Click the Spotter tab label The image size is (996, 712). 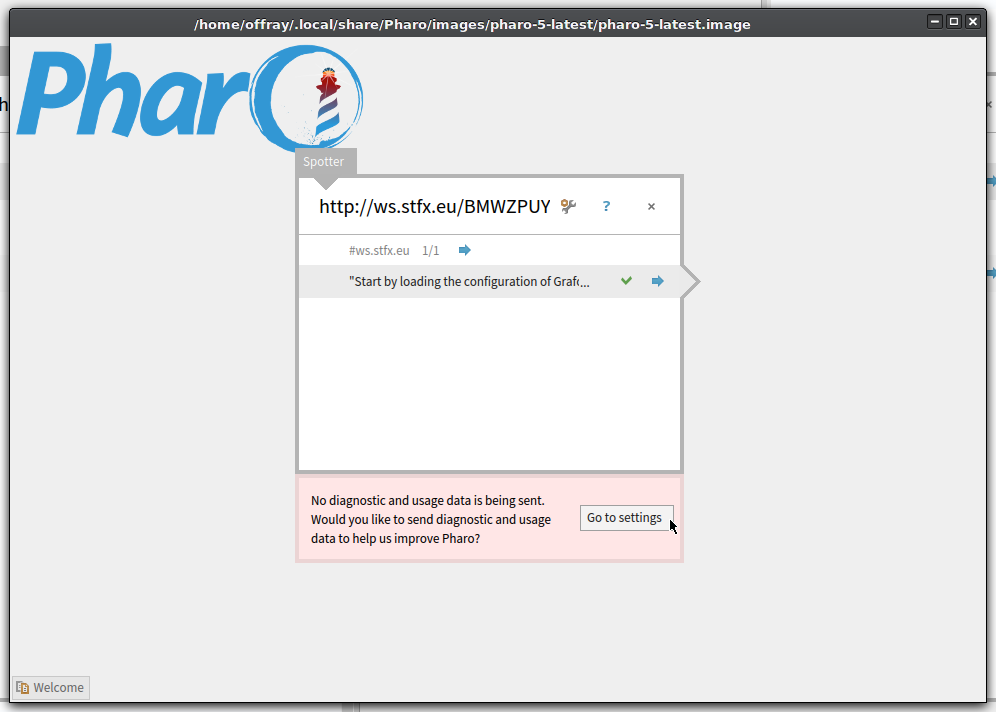[324, 162]
